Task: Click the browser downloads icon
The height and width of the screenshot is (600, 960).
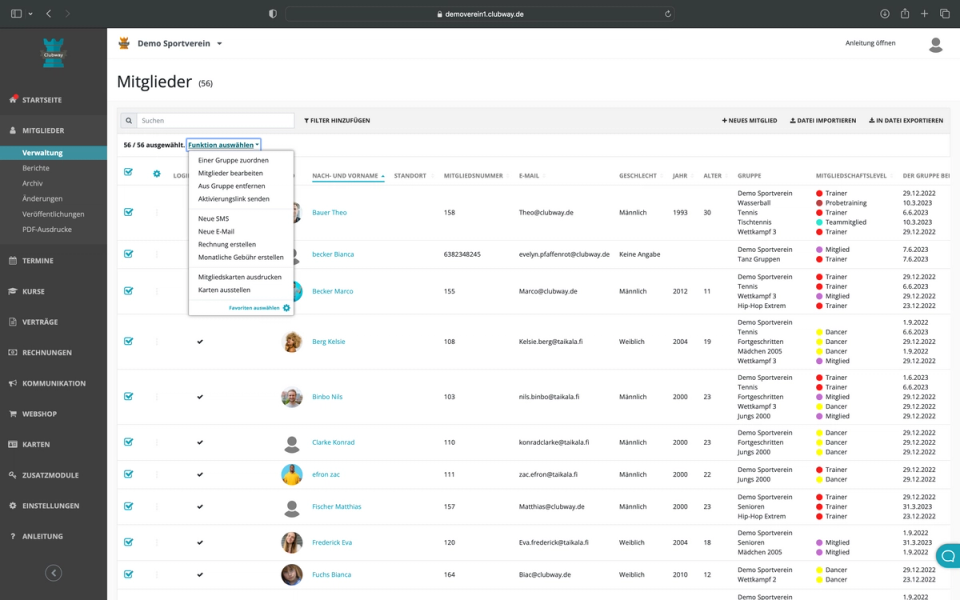Action: point(885,13)
